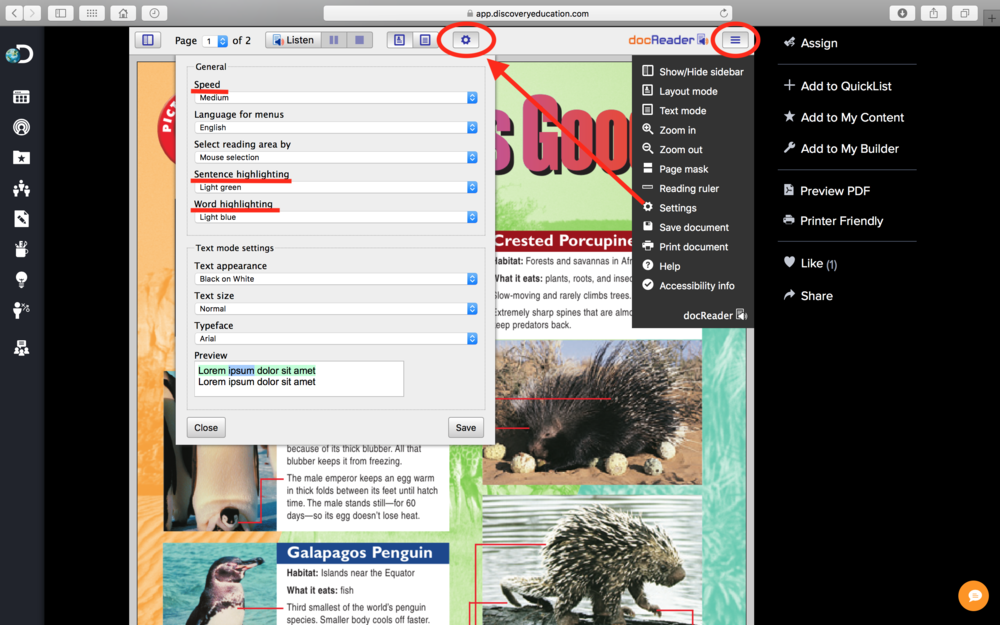
Task: Go back in Safari
Action: click(15, 13)
